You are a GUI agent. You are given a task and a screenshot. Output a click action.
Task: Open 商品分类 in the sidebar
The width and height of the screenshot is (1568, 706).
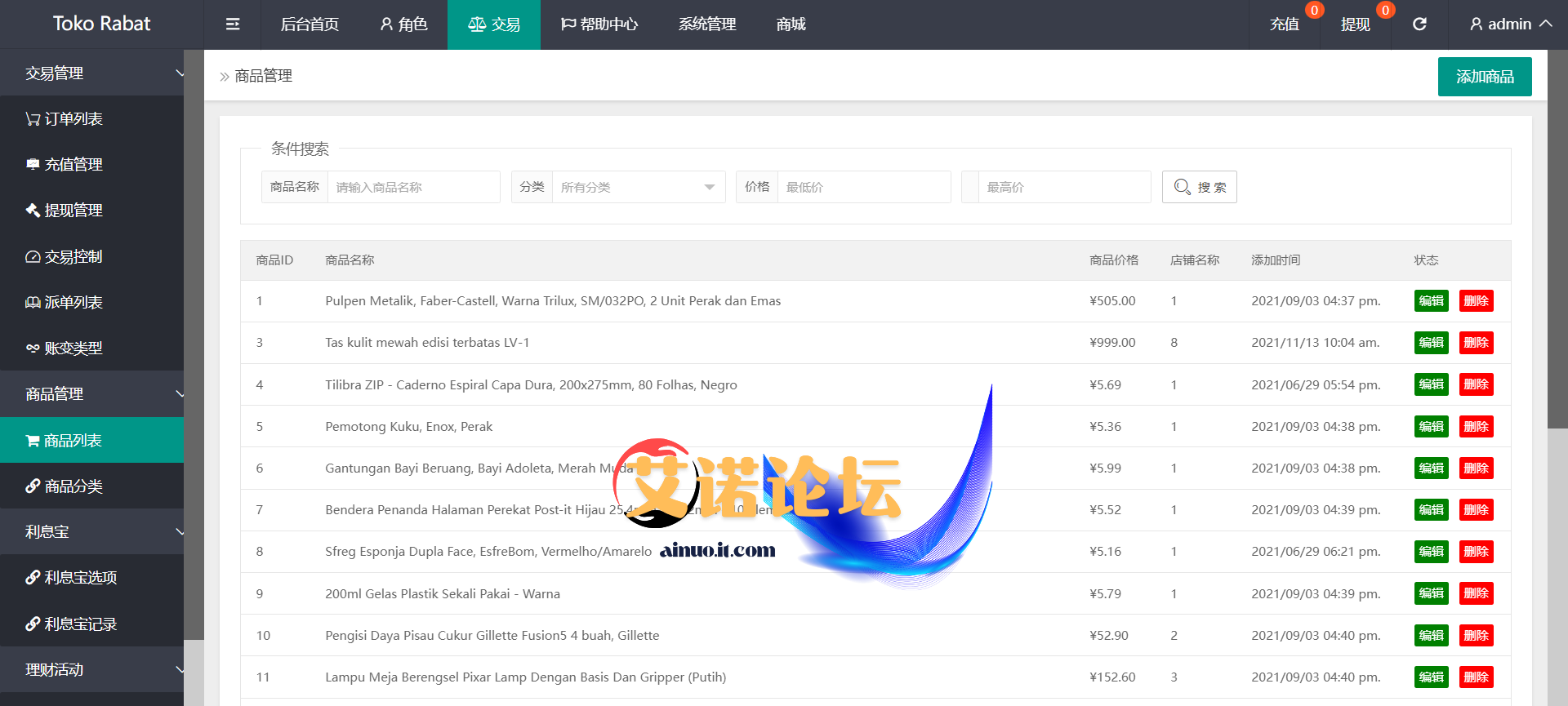click(x=91, y=486)
